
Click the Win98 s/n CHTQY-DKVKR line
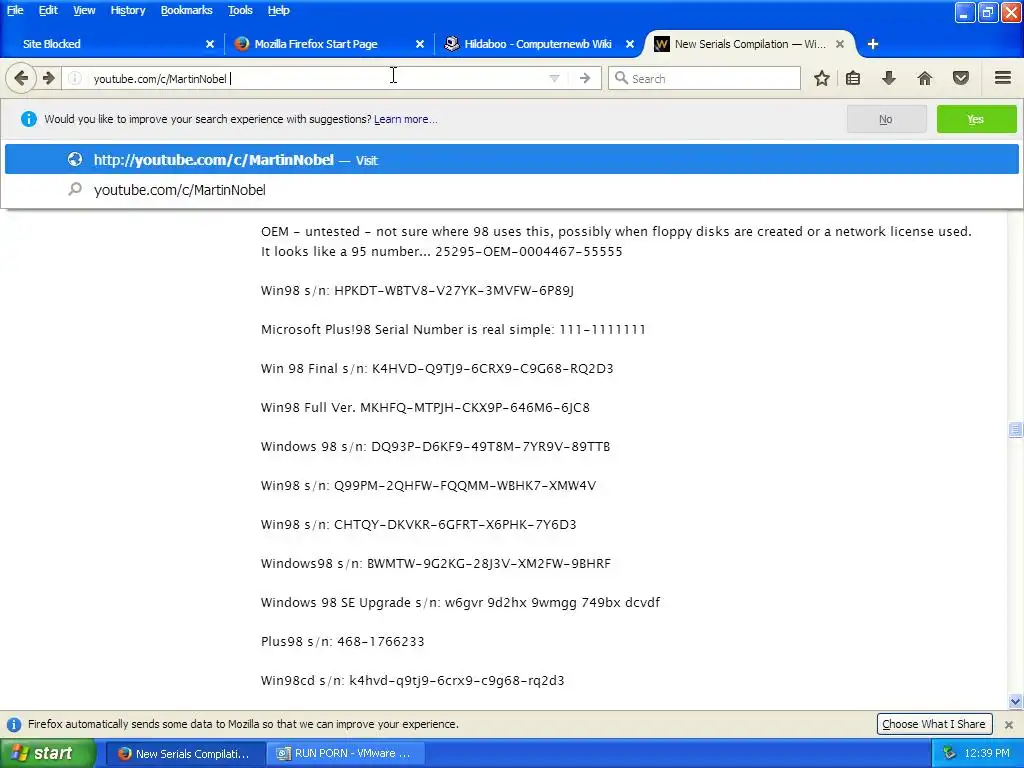pos(419,524)
